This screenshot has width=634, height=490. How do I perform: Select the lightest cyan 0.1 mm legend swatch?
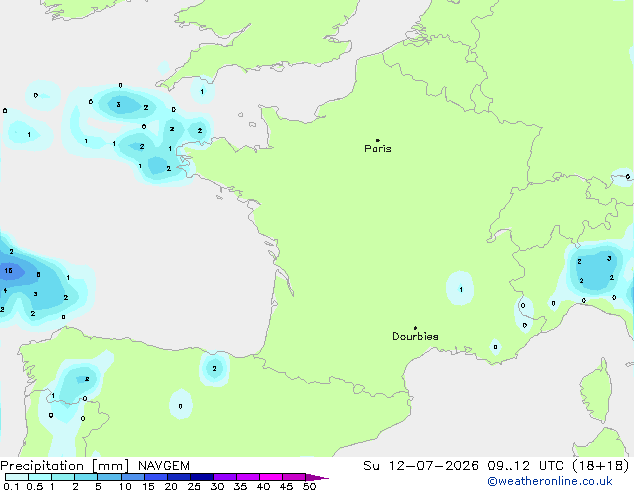[x=17, y=477]
